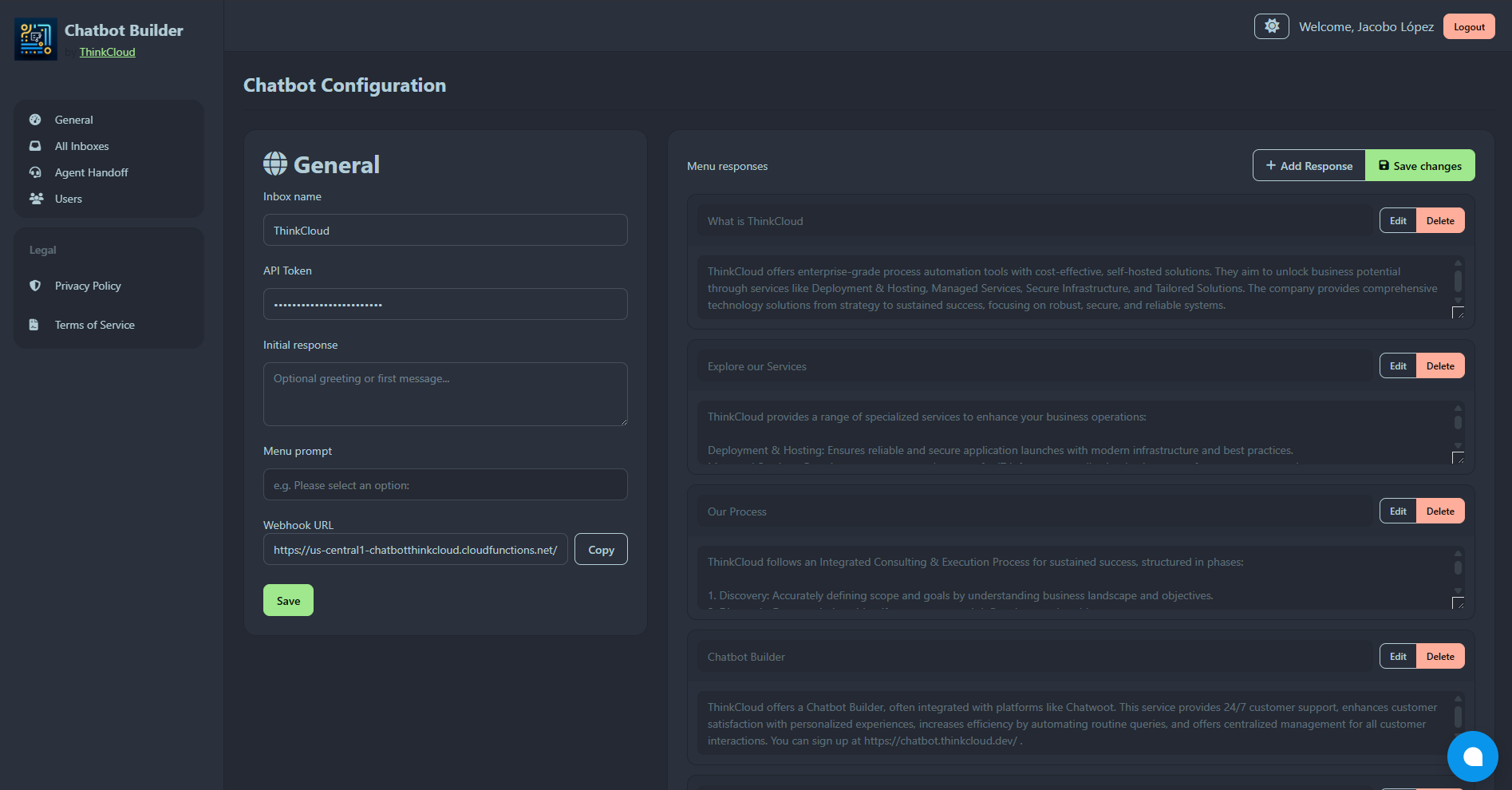Viewport: 1512px width, 790px height.
Task: Edit the 'Chatbot Builder' response
Action: pyautogui.click(x=1398, y=656)
